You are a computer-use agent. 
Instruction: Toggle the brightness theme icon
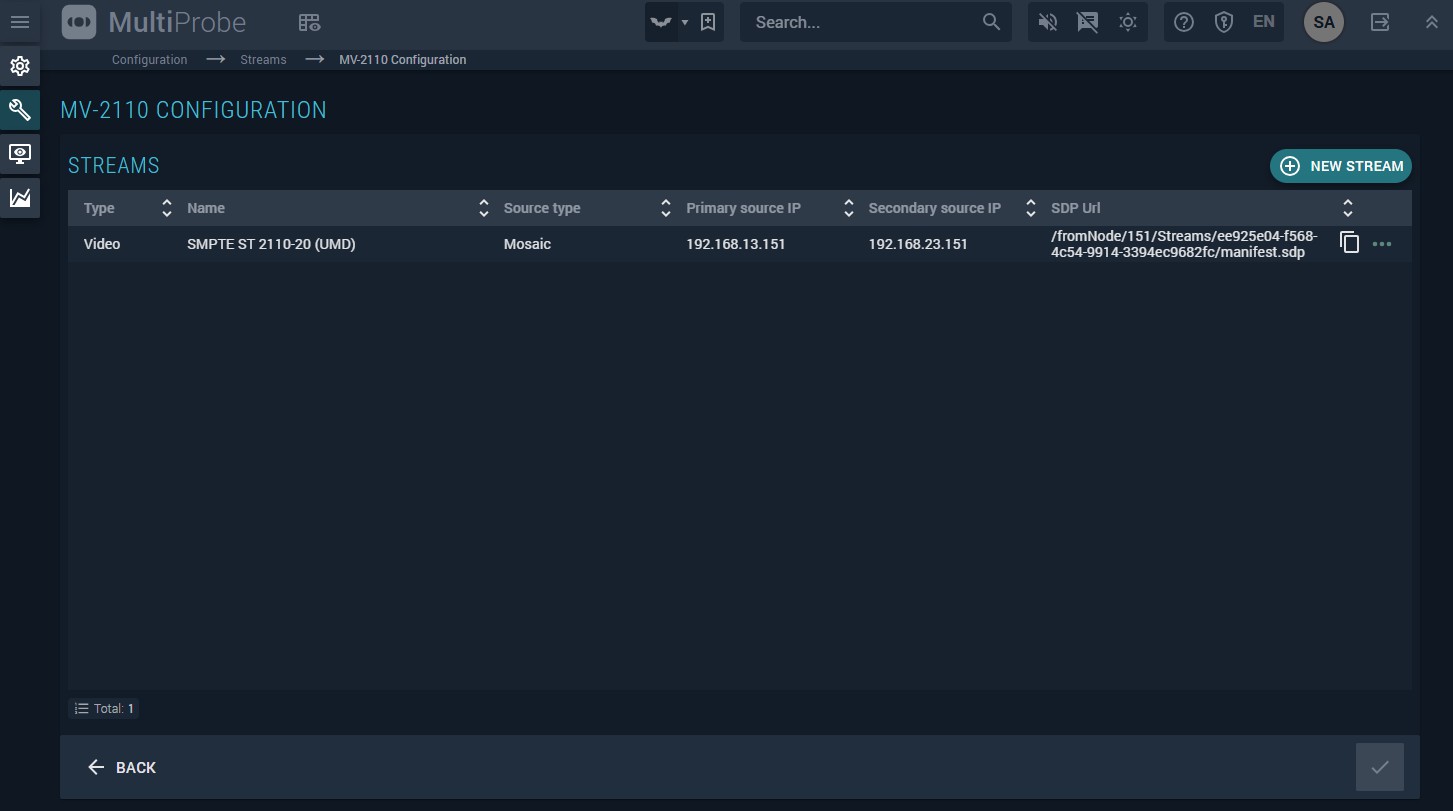(x=1128, y=22)
